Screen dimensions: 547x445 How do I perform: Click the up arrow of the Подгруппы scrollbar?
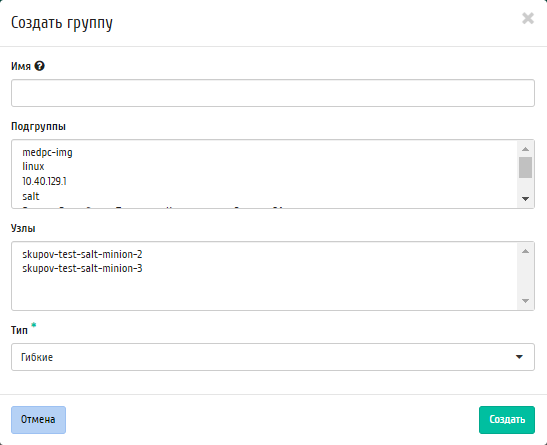coord(525,149)
